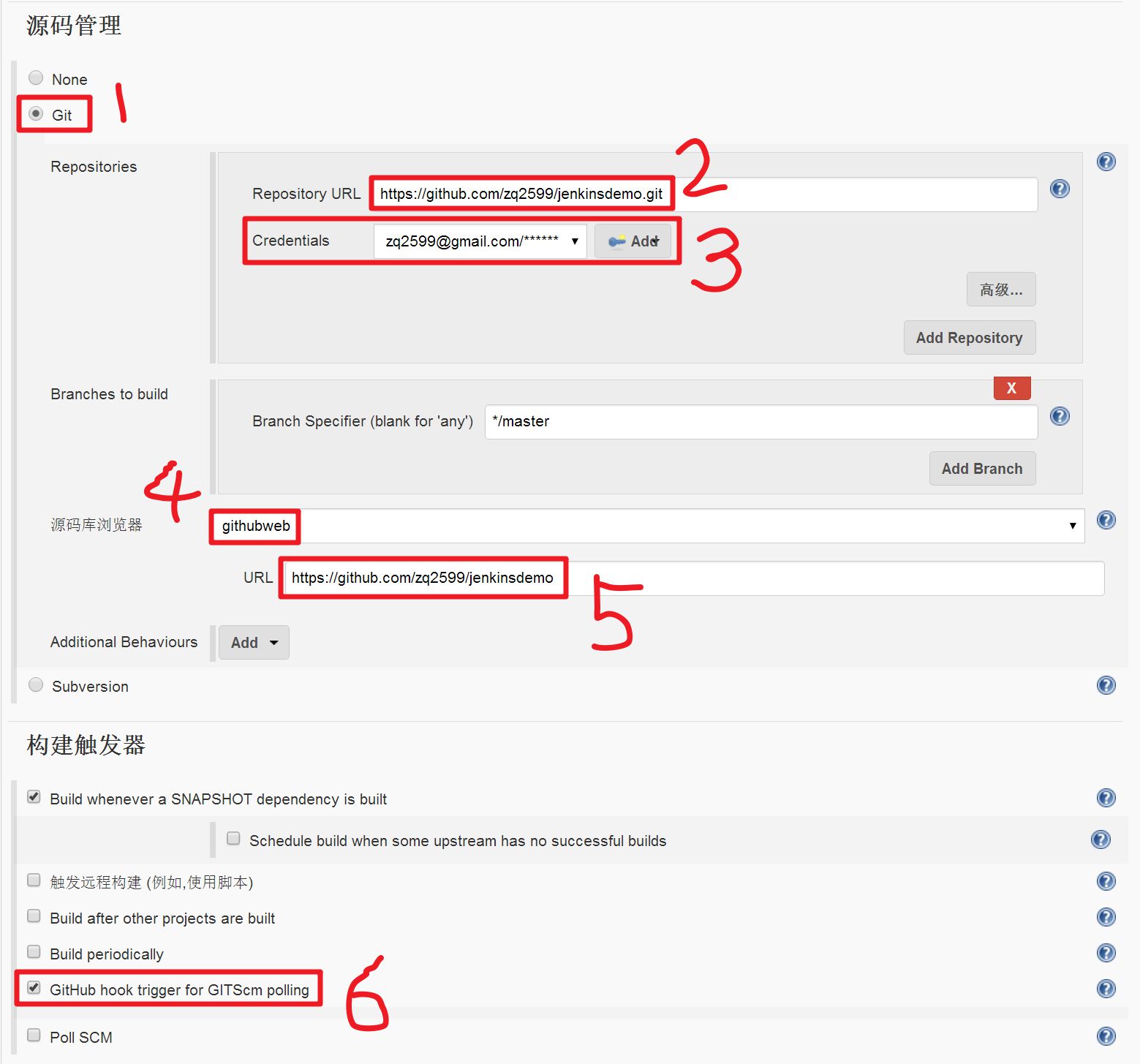Toggle Build whenever a SNAPSHOT dependency is built
The height and width of the screenshot is (1064, 1140).
coord(34,796)
